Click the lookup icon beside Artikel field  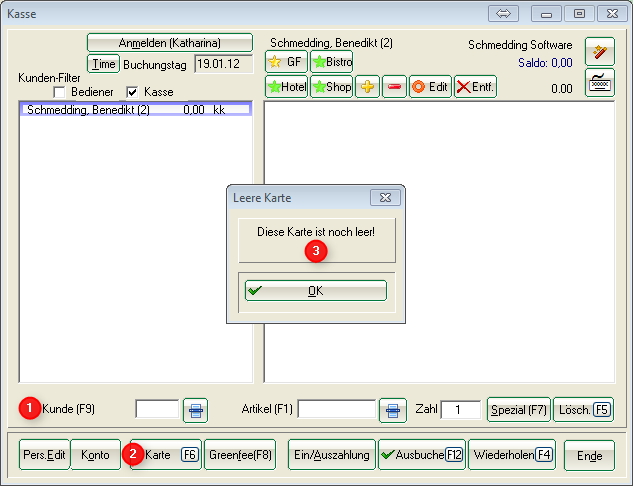click(392, 409)
